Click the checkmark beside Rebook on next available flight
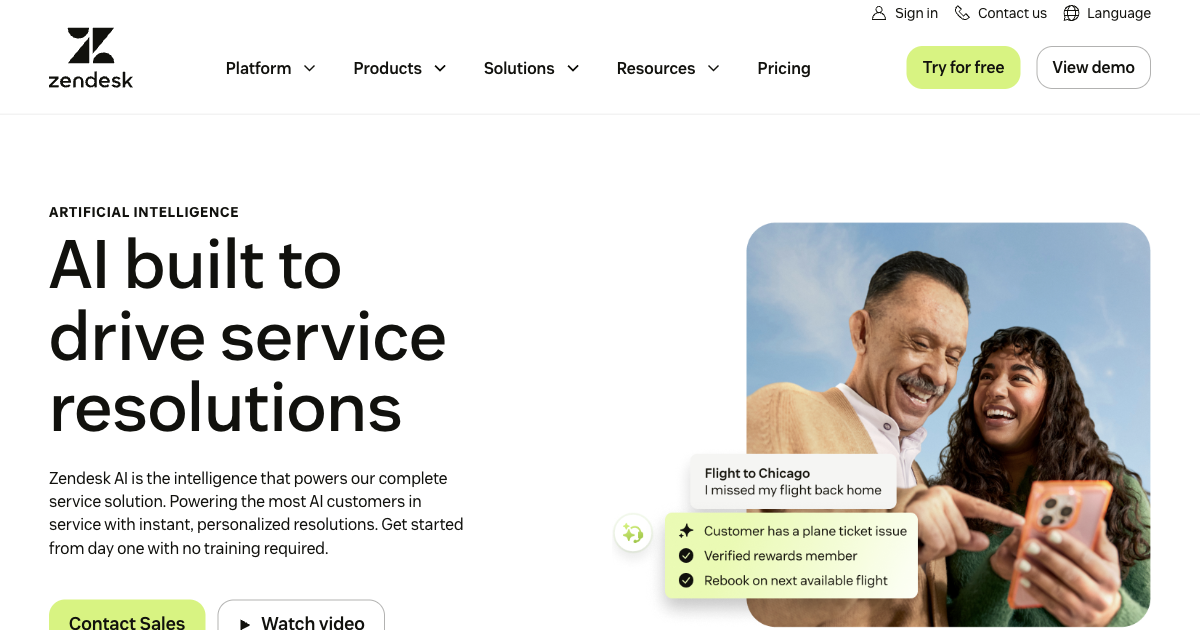This screenshot has width=1200, height=630. pyautogui.click(x=686, y=580)
